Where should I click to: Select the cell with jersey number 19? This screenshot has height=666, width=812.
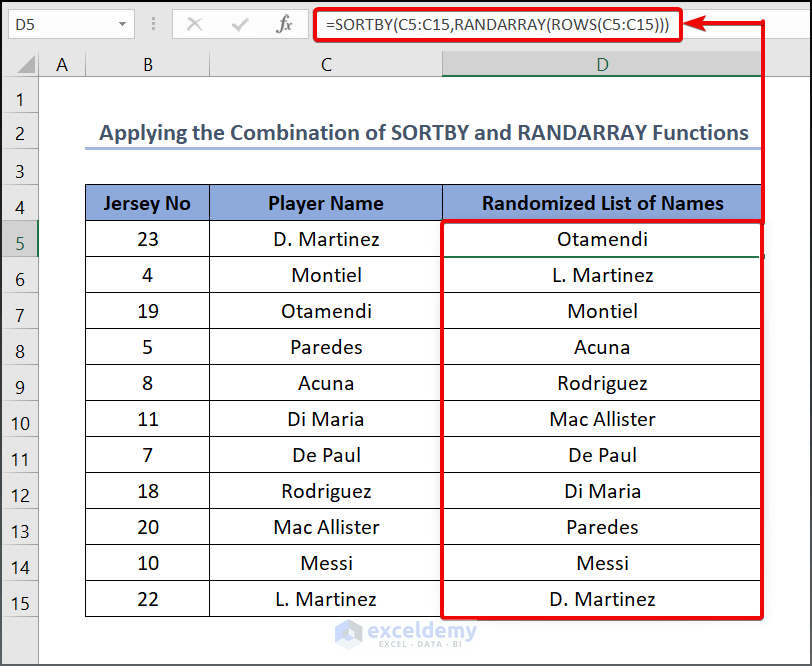pyautogui.click(x=148, y=311)
